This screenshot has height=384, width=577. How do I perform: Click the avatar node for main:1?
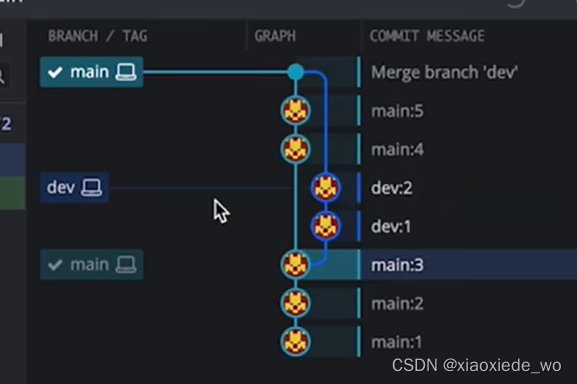tap(295, 342)
